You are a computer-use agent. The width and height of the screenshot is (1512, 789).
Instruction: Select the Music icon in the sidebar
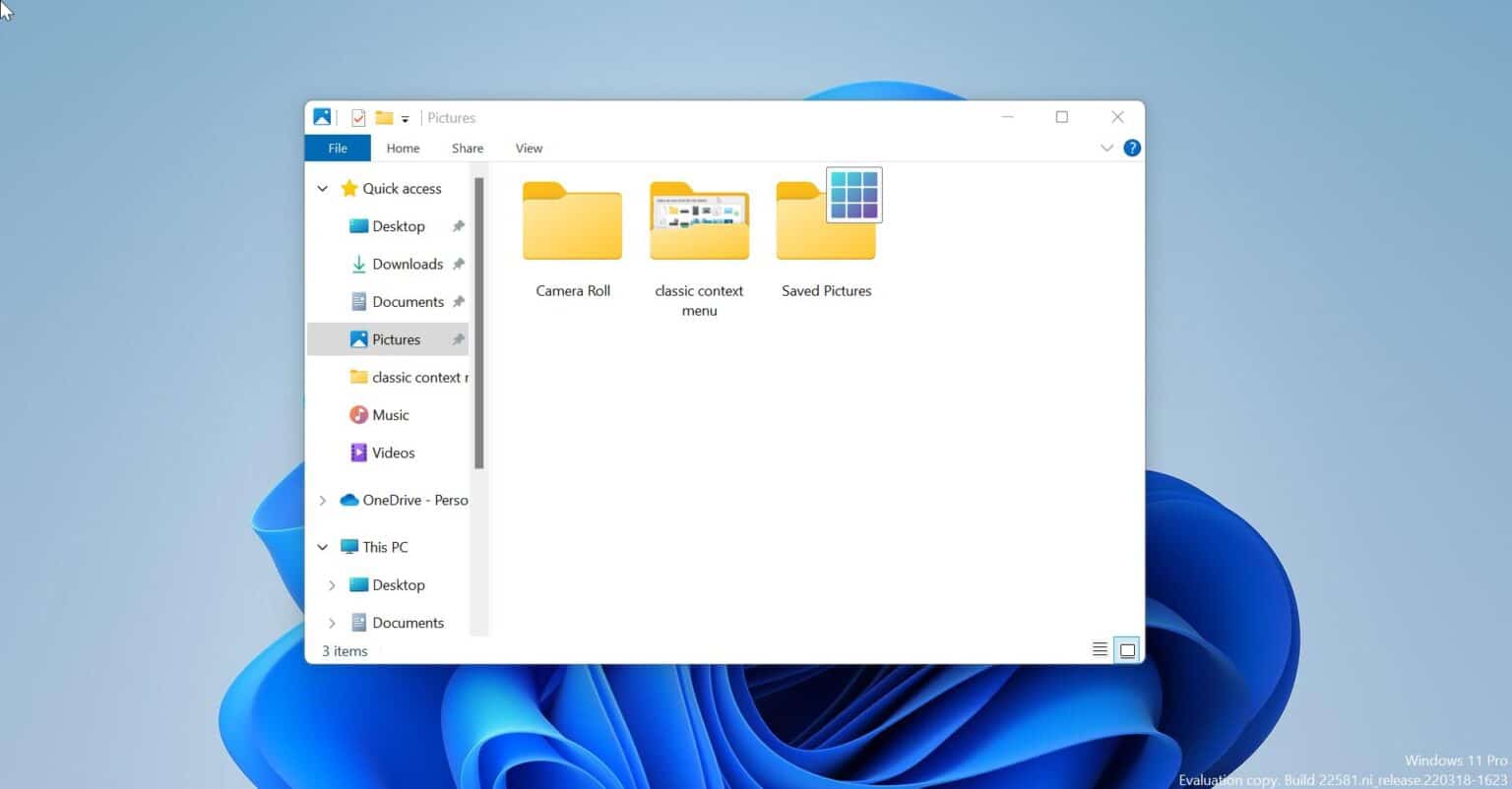pos(359,415)
